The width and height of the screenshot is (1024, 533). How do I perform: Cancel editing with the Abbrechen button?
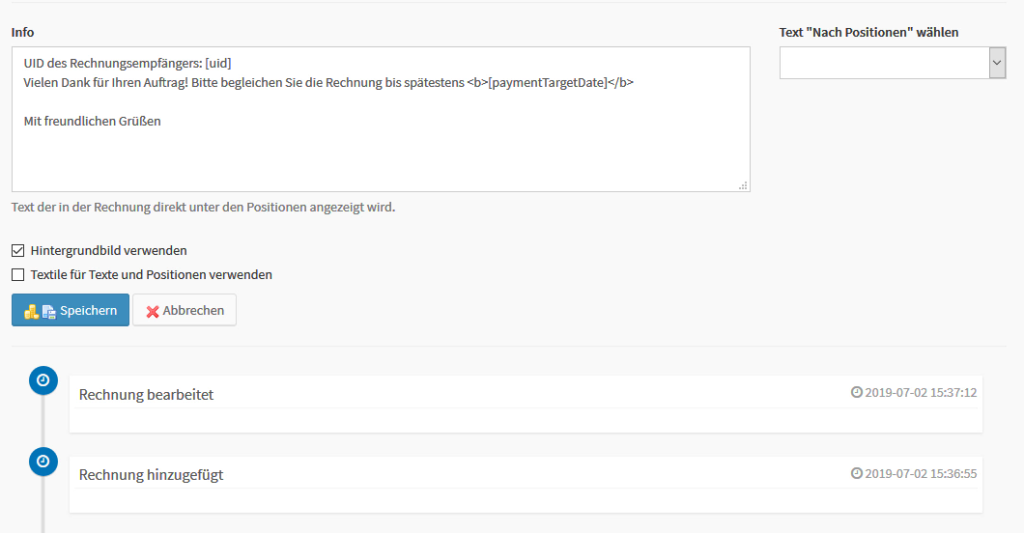pyautogui.click(x=185, y=310)
